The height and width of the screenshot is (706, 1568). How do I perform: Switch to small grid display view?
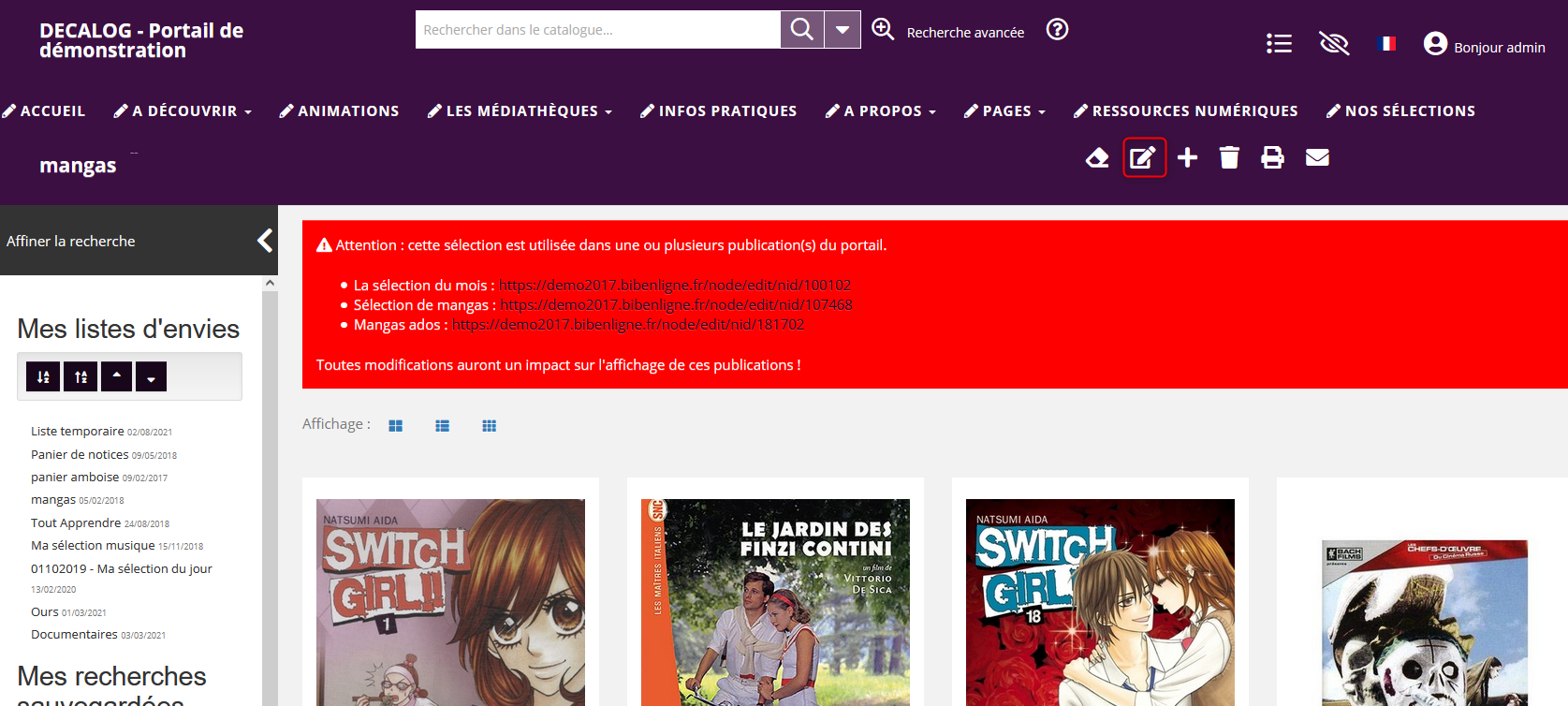coord(490,426)
